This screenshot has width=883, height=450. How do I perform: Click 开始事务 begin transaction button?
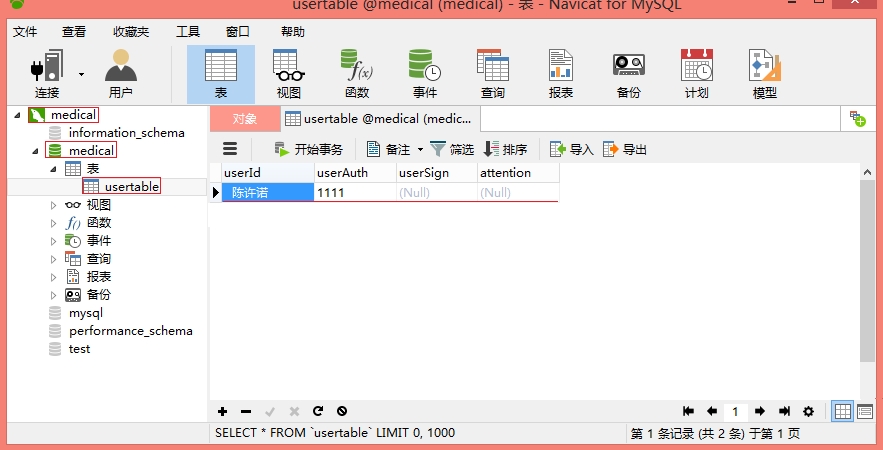click(x=309, y=149)
